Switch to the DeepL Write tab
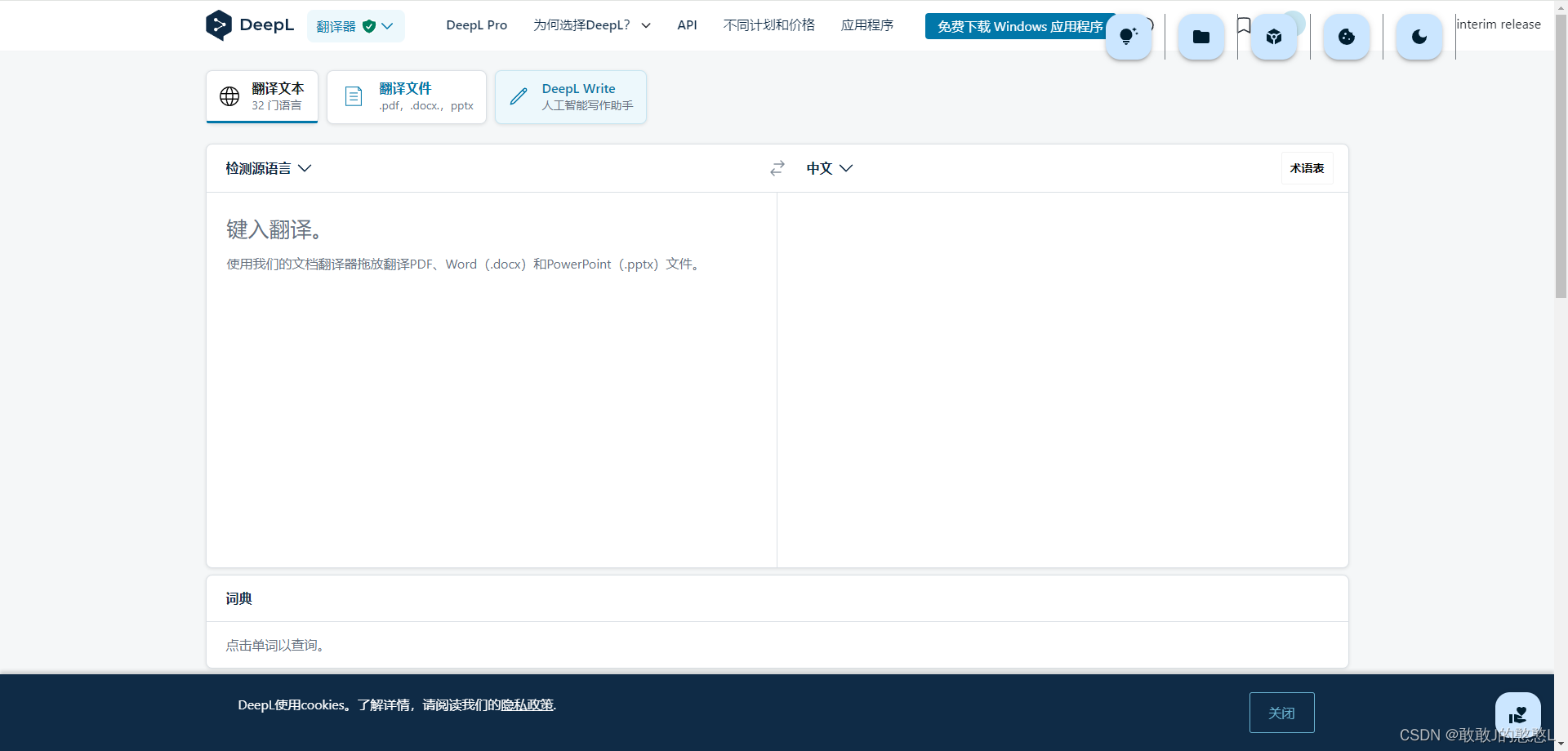Image resolution: width=1568 pixels, height=751 pixels. tap(571, 96)
